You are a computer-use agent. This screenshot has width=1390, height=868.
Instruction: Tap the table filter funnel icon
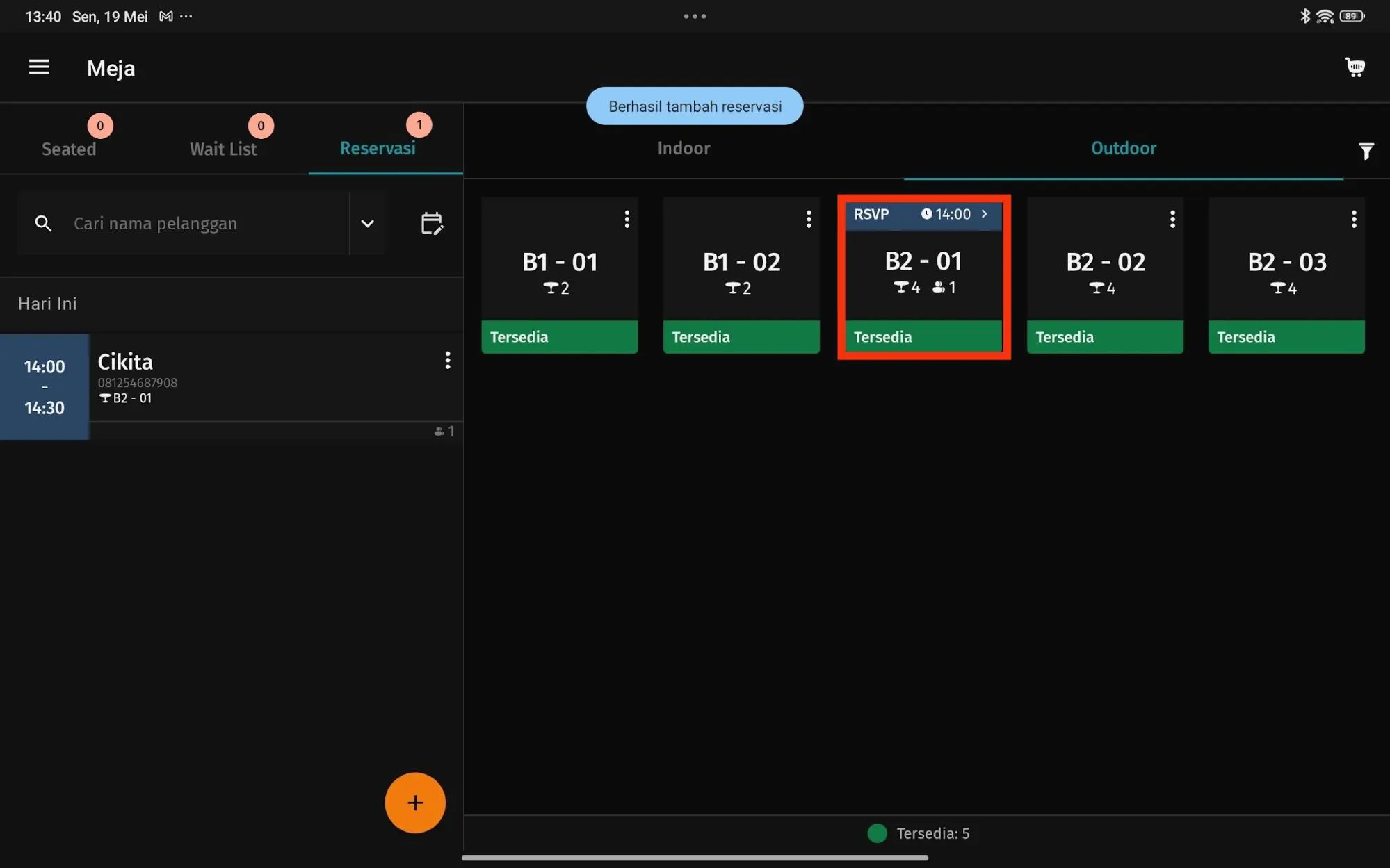coord(1366,151)
